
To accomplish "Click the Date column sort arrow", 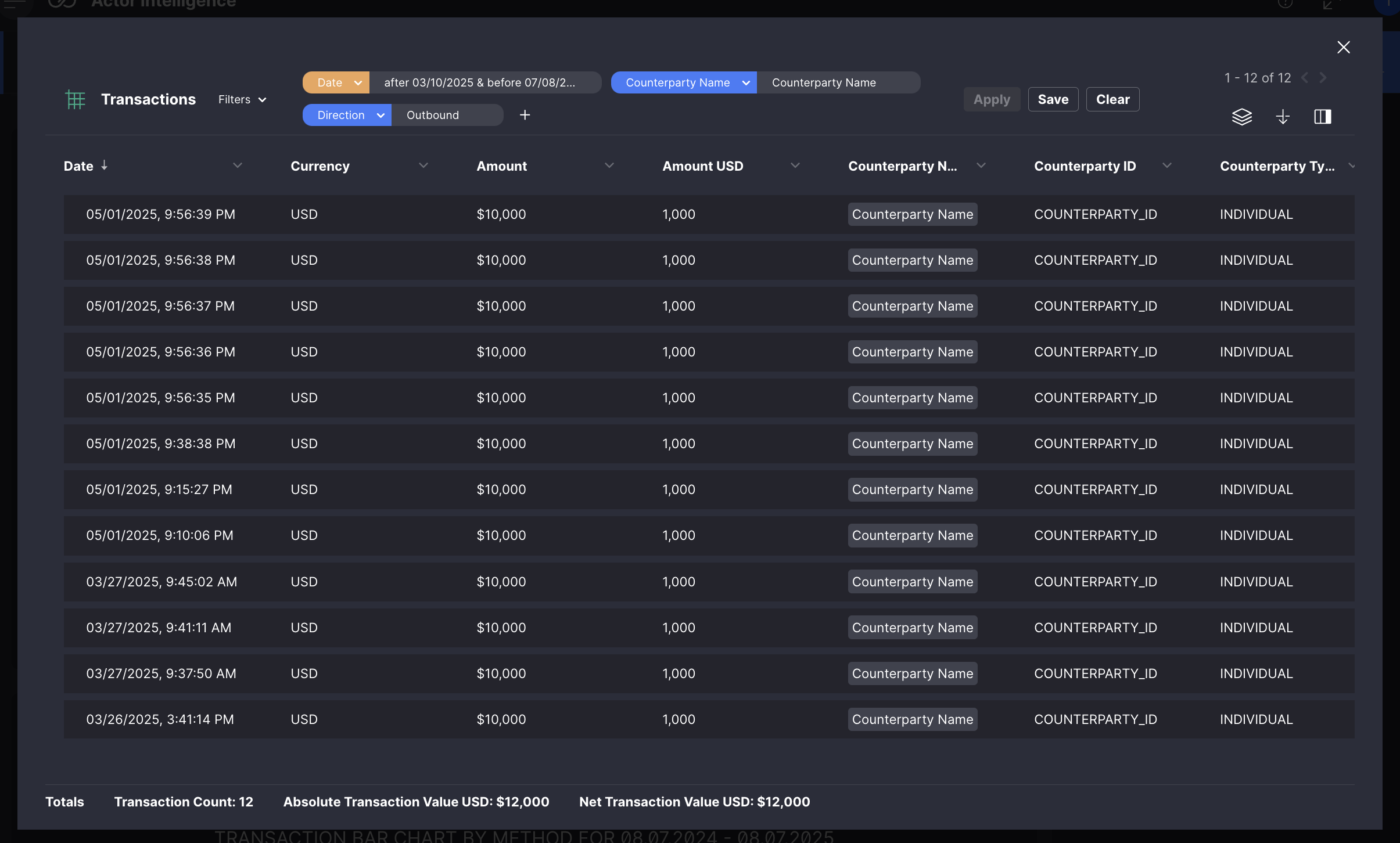I will [105, 165].
